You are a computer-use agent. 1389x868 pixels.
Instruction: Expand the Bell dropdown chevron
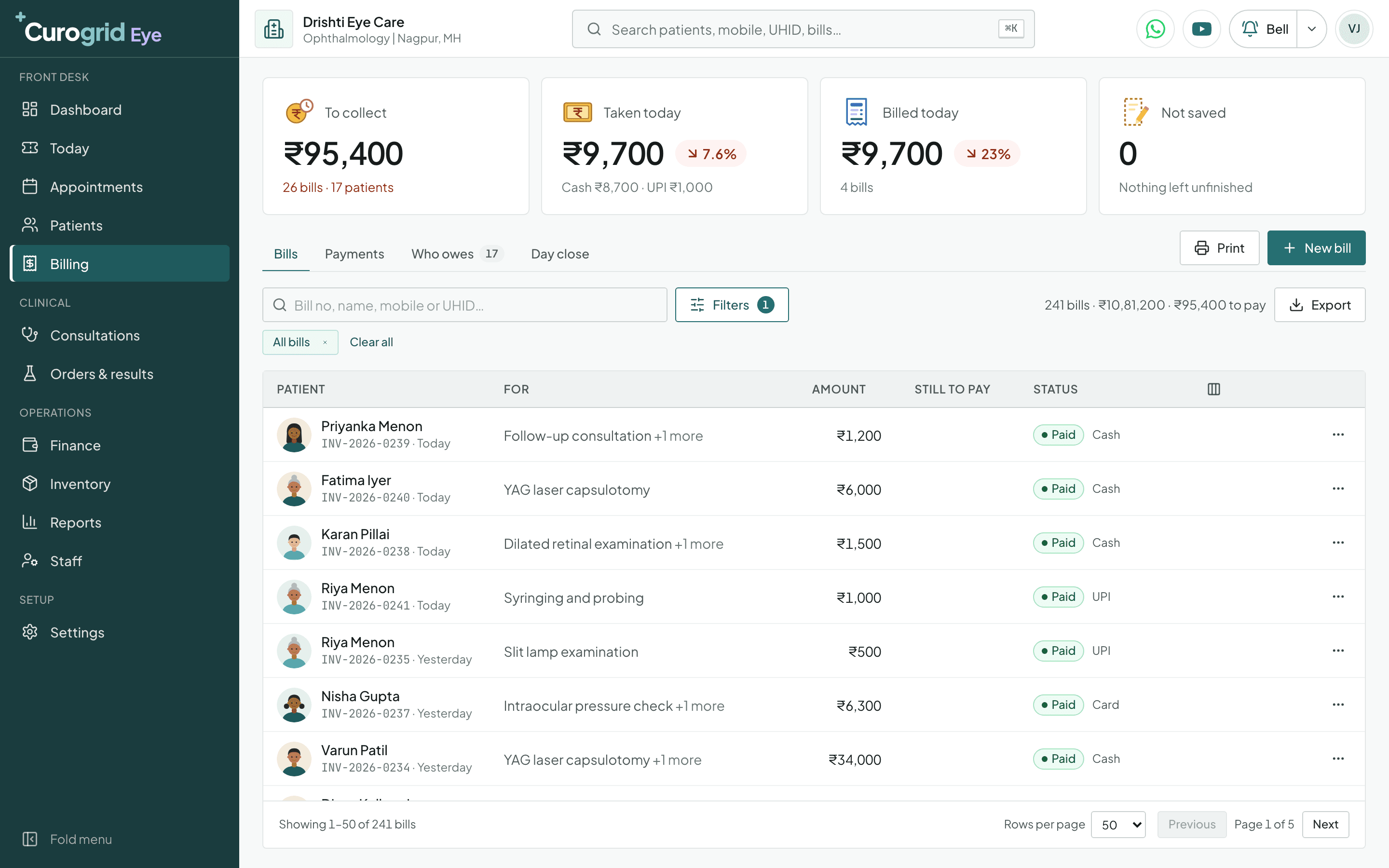coord(1311,29)
